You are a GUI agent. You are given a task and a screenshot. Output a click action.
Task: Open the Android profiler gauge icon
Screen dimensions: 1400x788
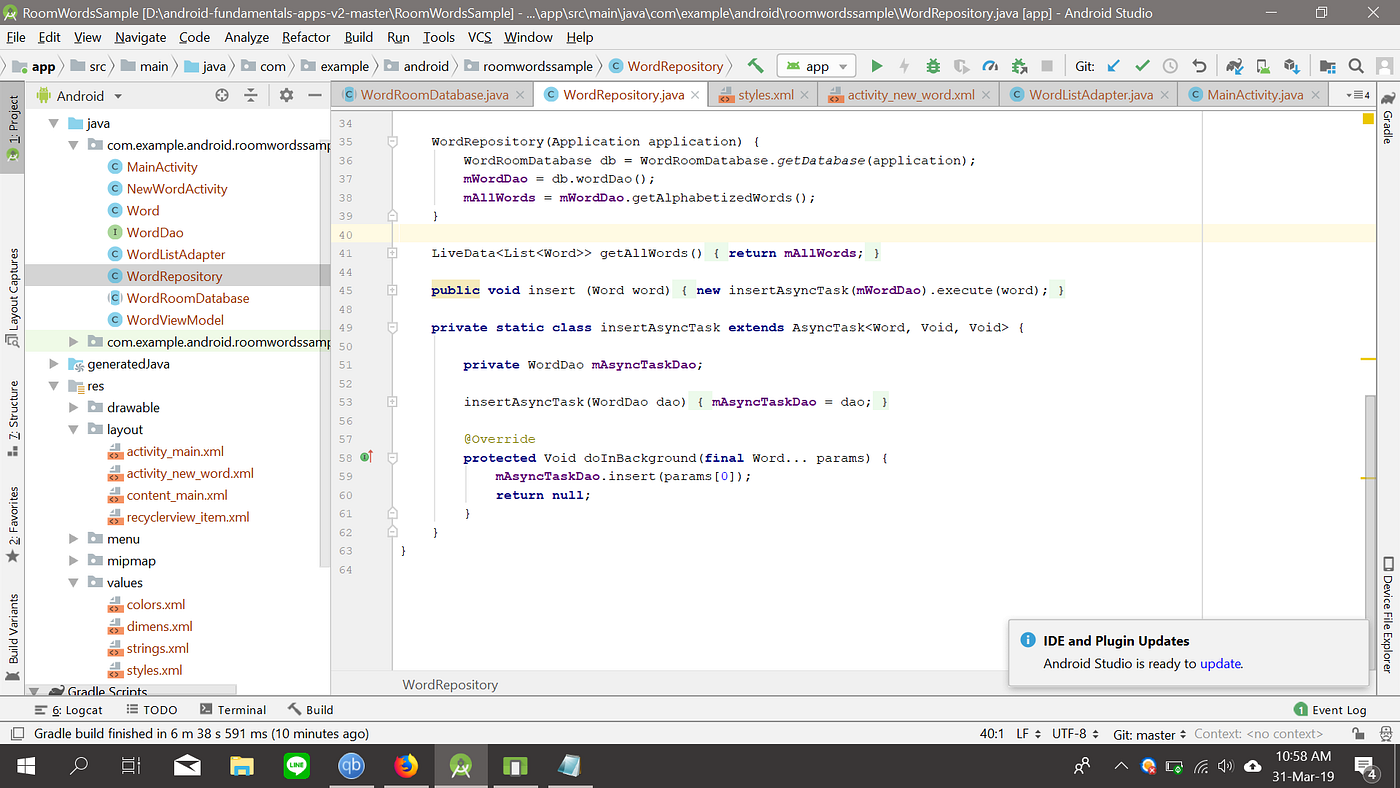(x=990, y=66)
